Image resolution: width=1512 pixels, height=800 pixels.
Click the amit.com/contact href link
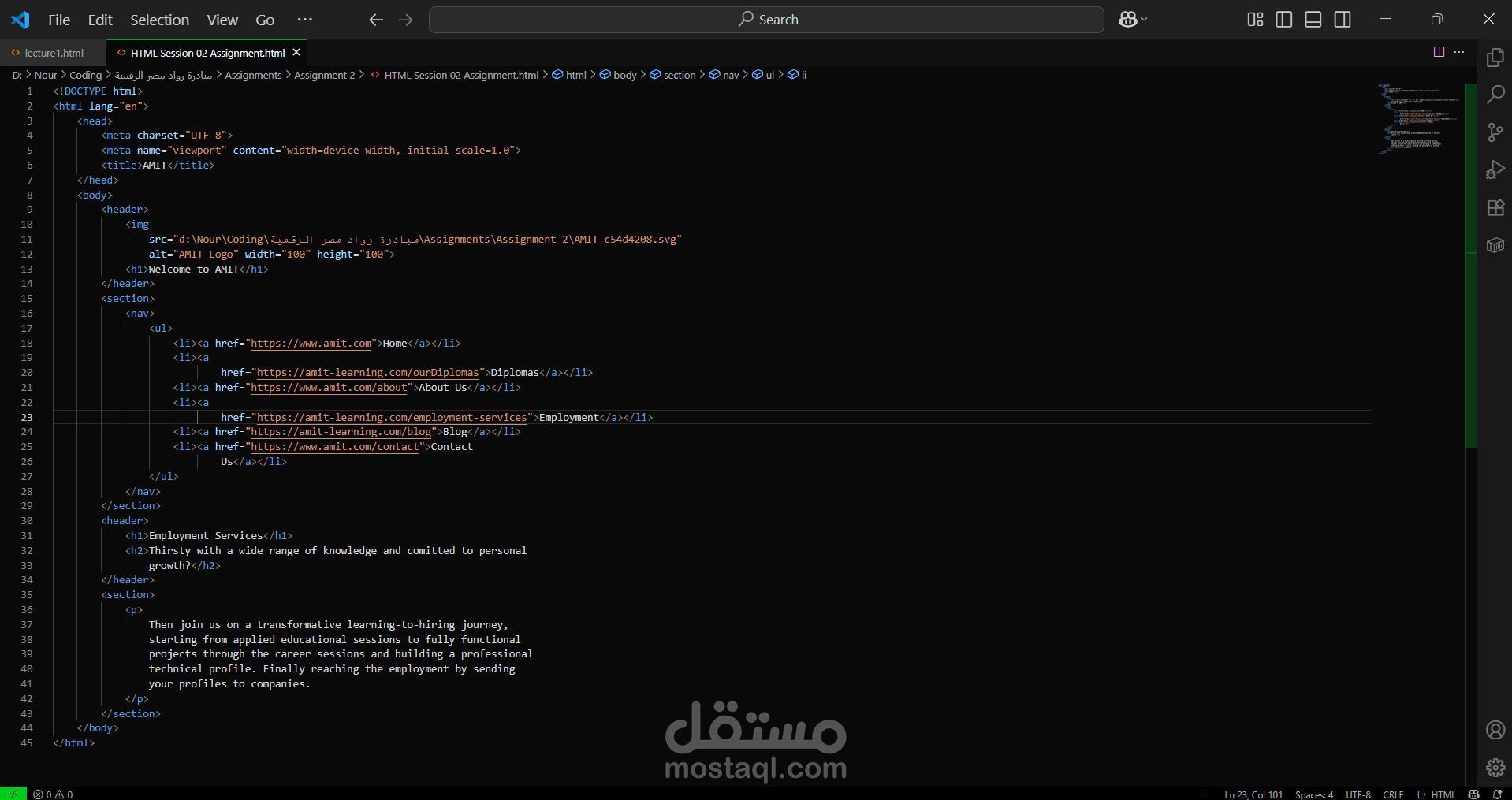[x=335, y=447]
